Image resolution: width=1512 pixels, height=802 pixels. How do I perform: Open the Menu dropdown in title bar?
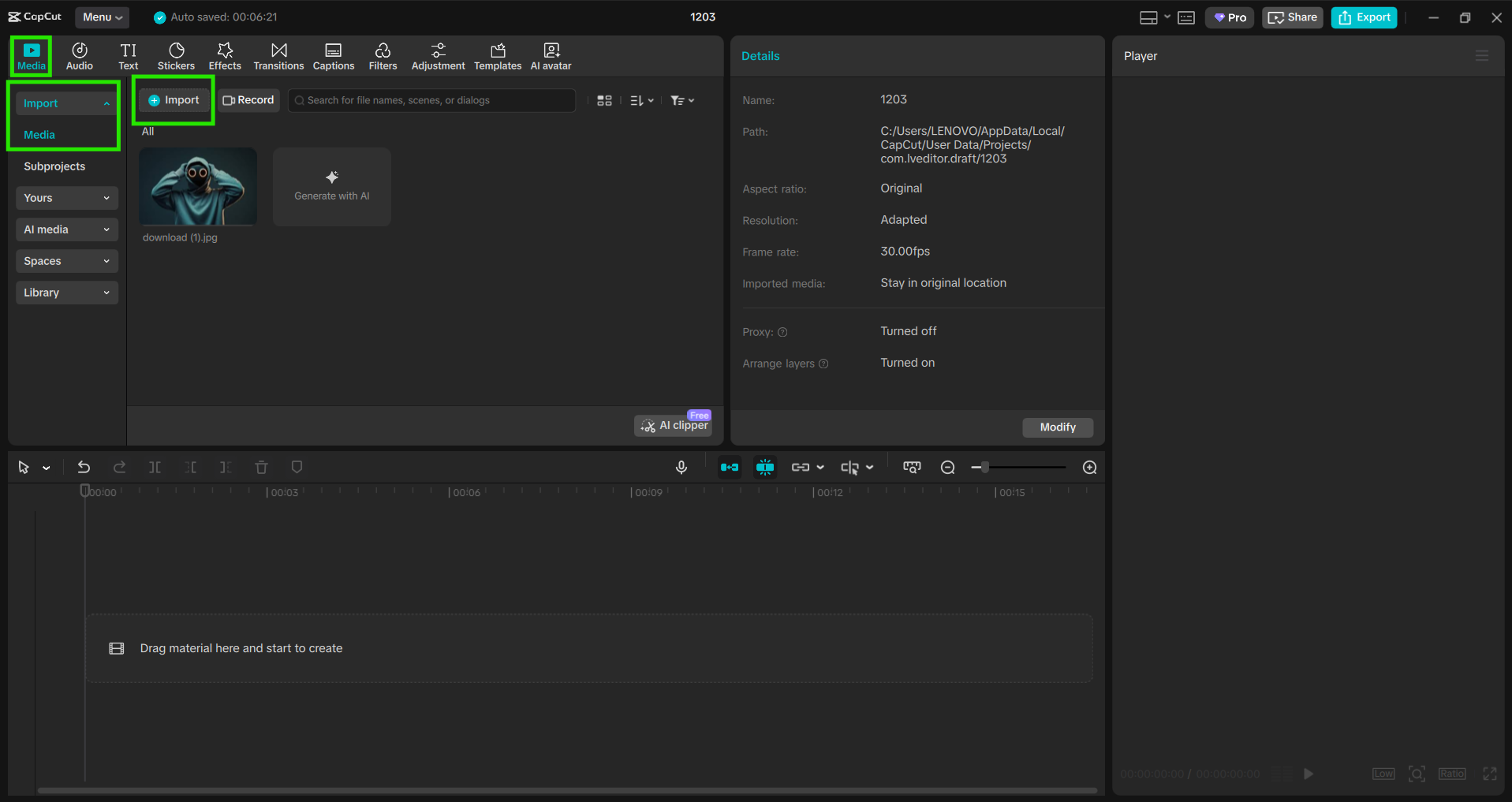click(102, 17)
